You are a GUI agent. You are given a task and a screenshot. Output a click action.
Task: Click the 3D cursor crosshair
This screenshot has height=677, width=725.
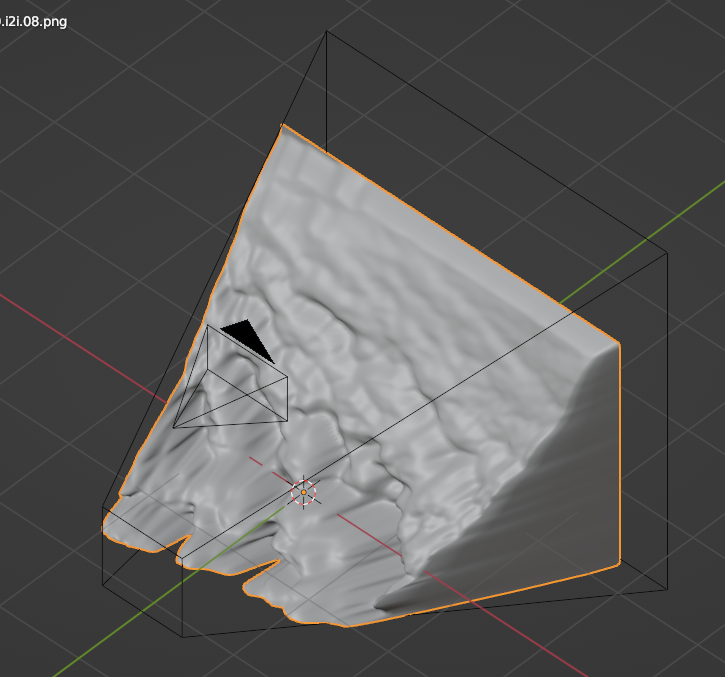(304, 491)
